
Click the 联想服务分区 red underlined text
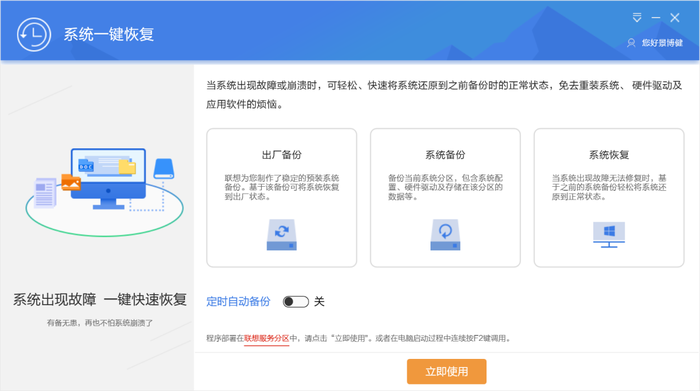[267, 338]
